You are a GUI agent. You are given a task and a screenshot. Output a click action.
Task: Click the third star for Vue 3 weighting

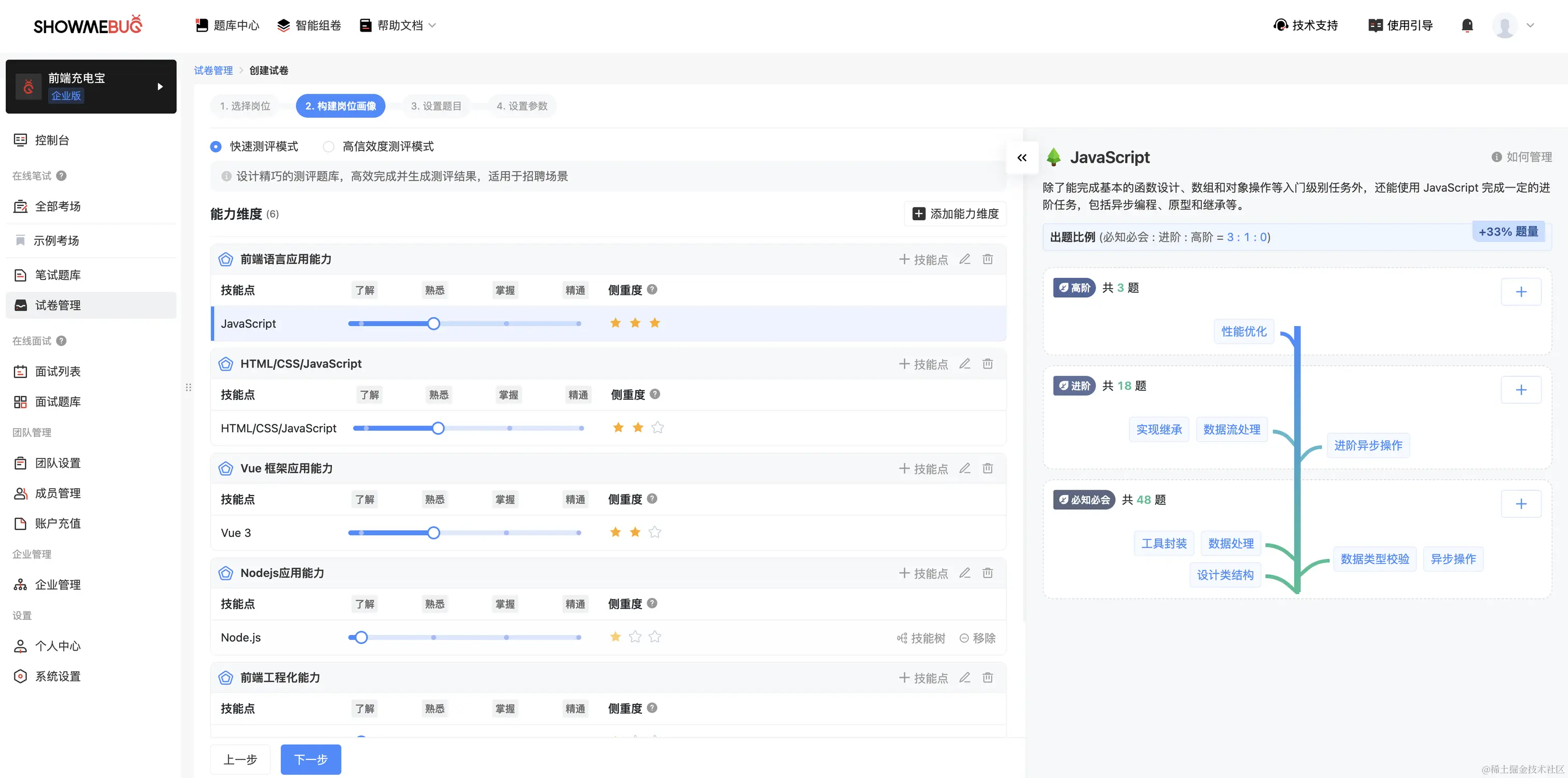(655, 532)
